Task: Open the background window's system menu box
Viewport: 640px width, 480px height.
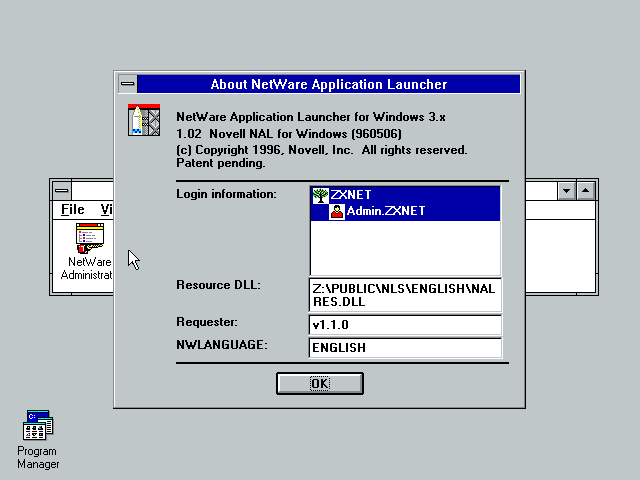Action: (x=62, y=191)
